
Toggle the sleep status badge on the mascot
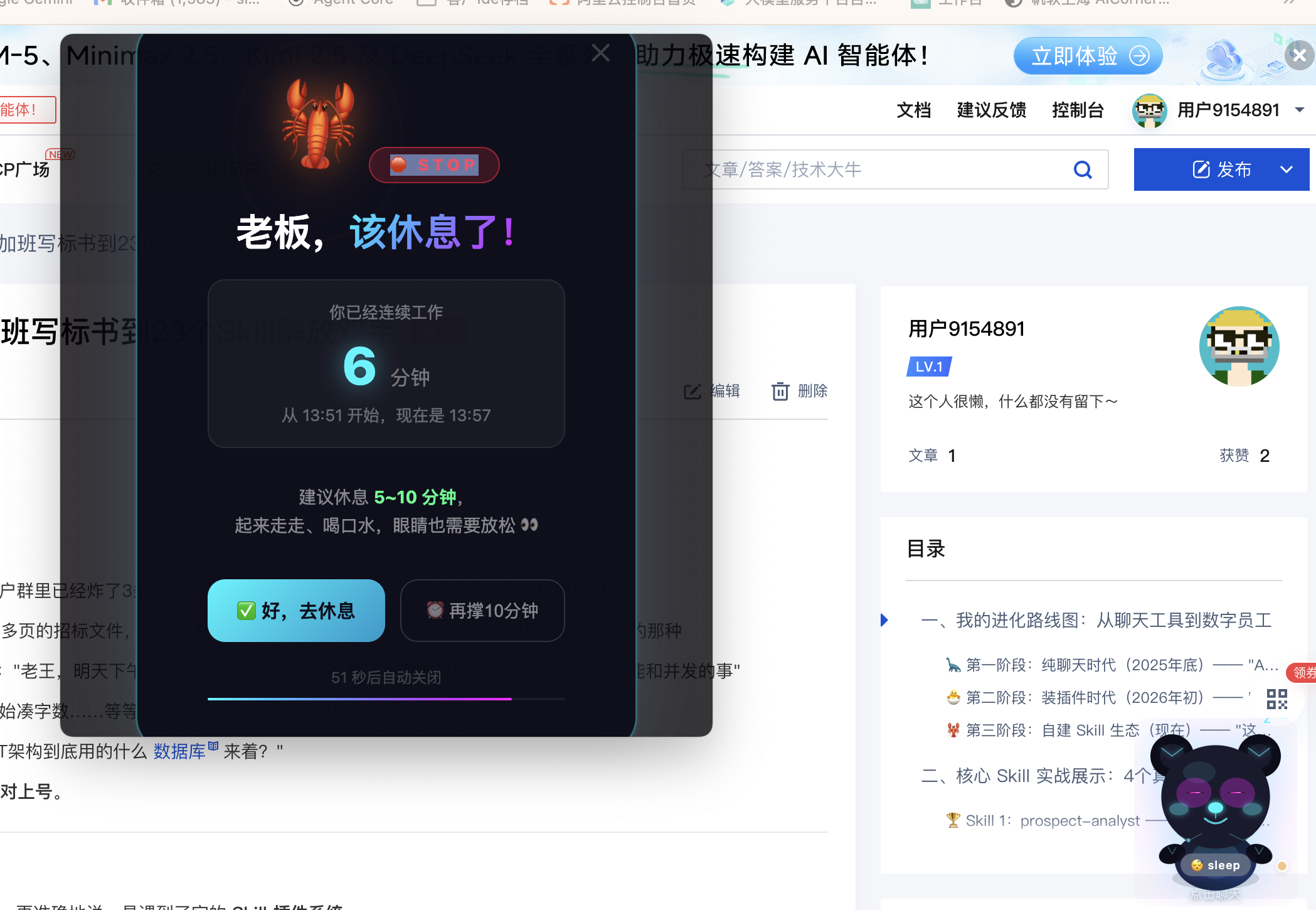1215,865
